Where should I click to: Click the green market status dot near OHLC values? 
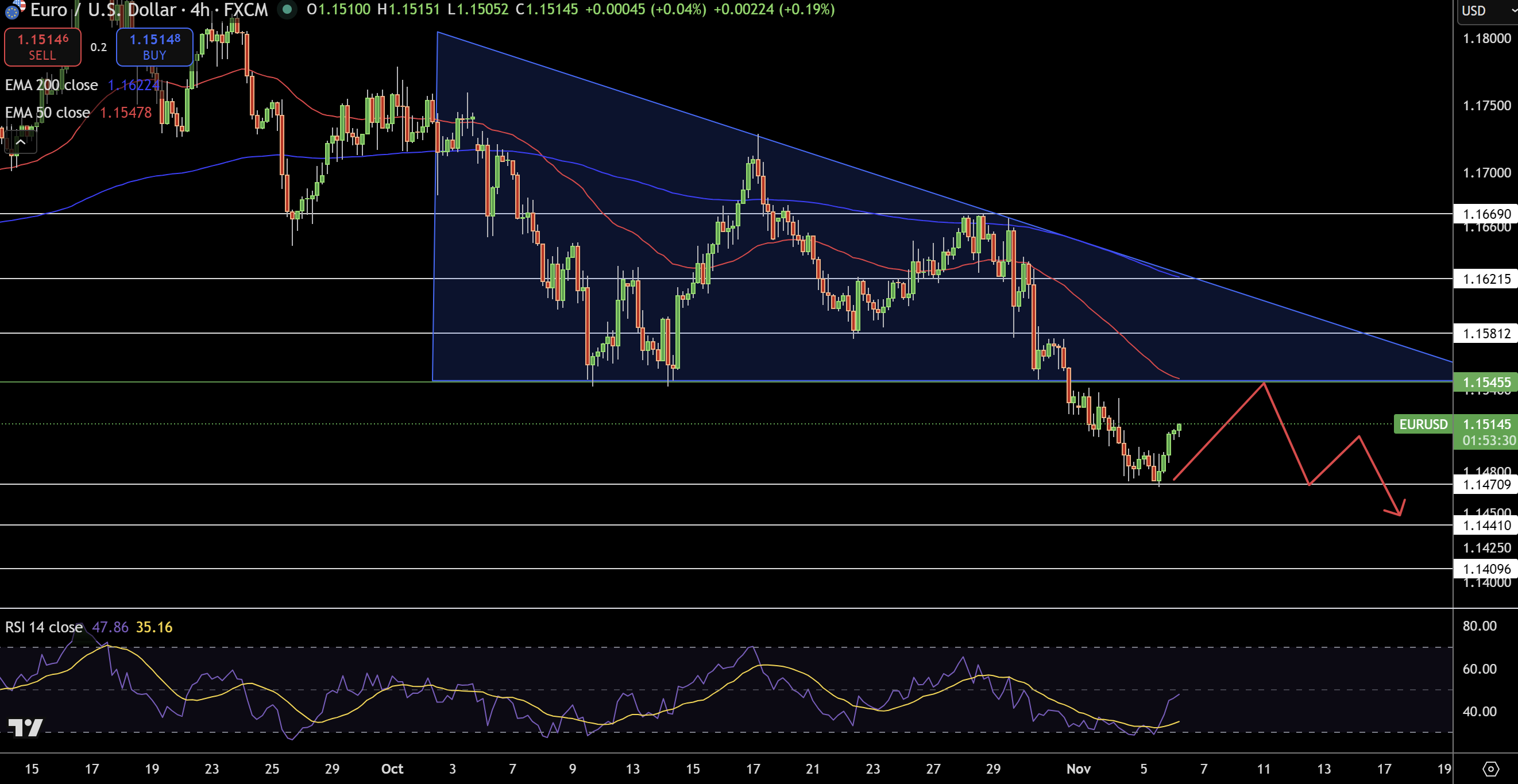[287, 9]
